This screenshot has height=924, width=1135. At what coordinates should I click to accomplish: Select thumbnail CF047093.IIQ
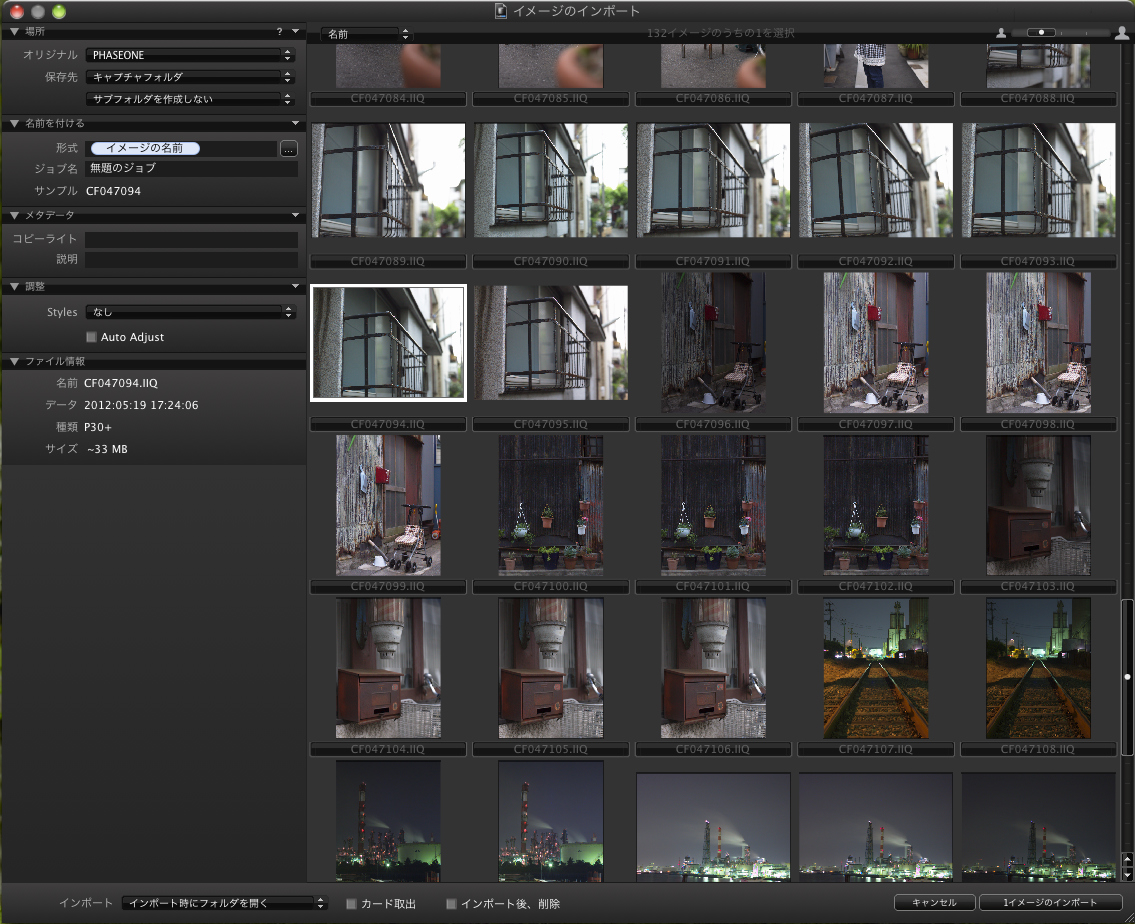[x=1038, y=180]
